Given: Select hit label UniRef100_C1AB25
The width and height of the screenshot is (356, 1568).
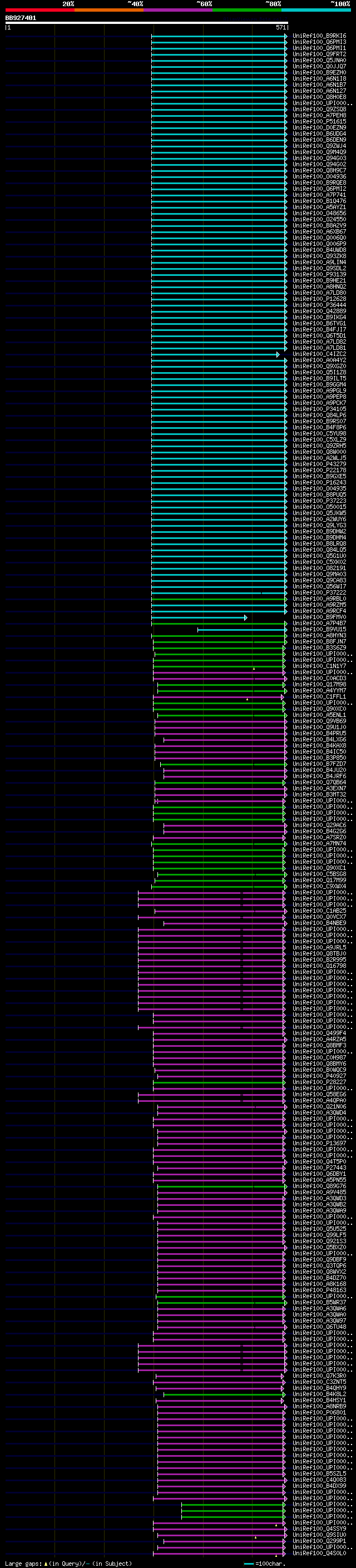Looking at the screenshot, I should pos(319,911).
